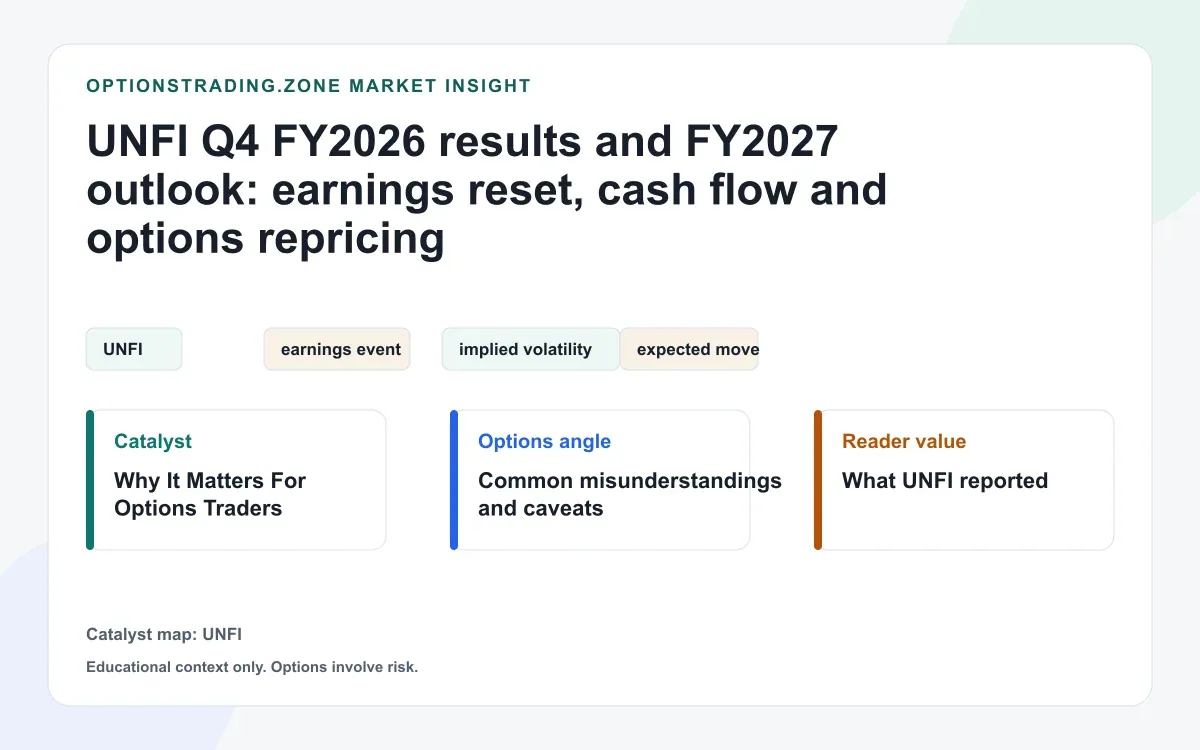Click the UNFI tag chip

(134, 349)
